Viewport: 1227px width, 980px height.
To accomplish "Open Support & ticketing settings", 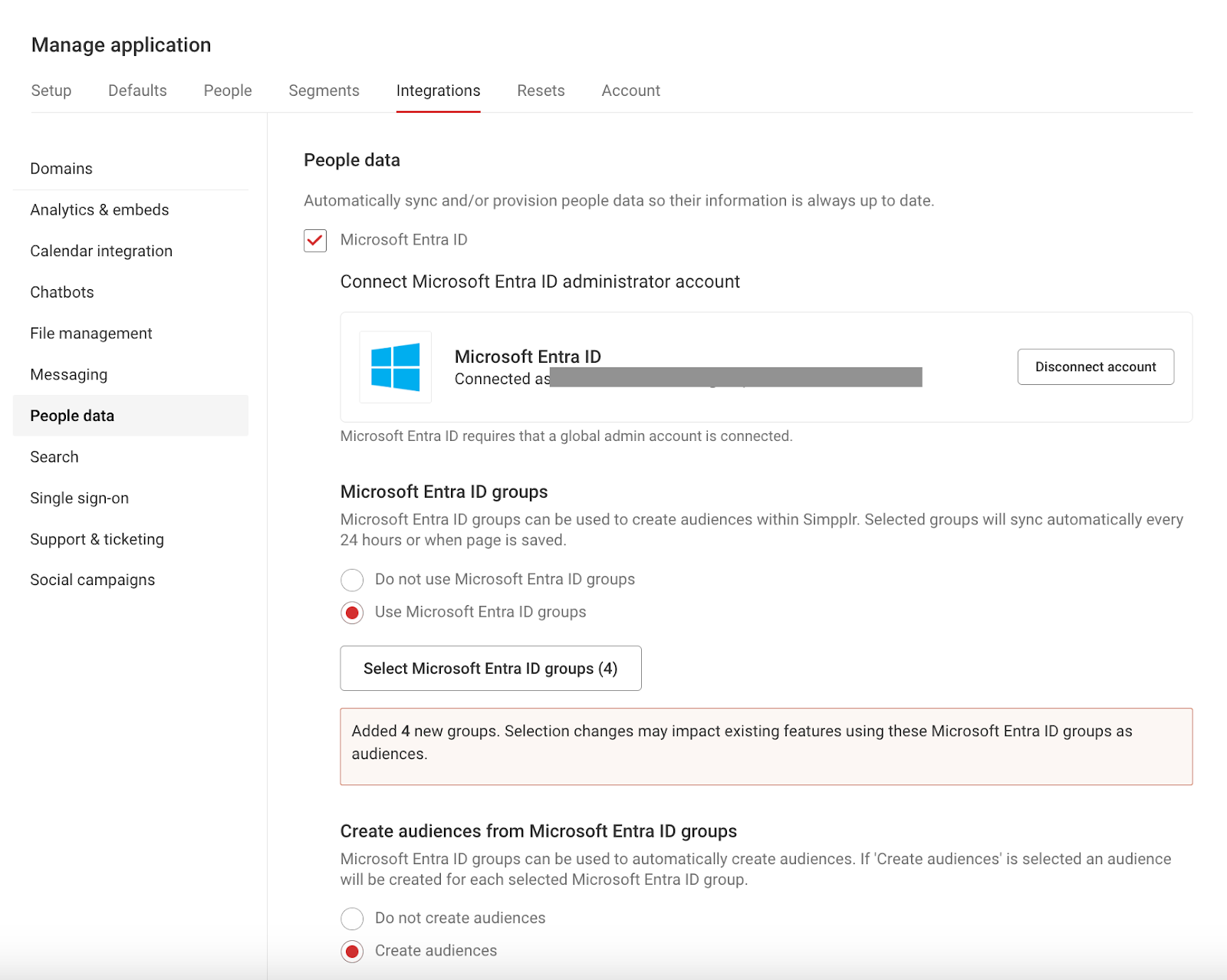I will (x=130, y=539).
